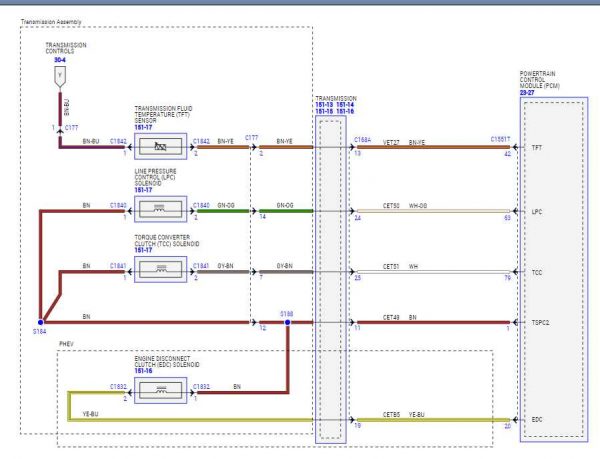
Task: Open link 151-17 under LPC Solenoid
Action: 143,190
